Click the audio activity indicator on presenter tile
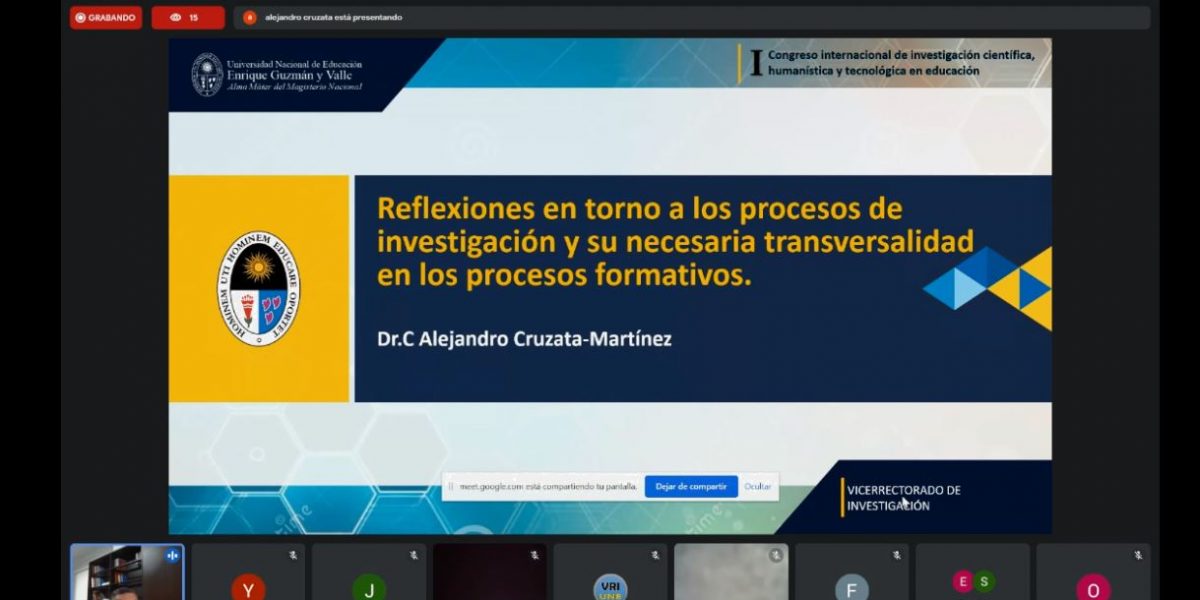 click(172, 555)
